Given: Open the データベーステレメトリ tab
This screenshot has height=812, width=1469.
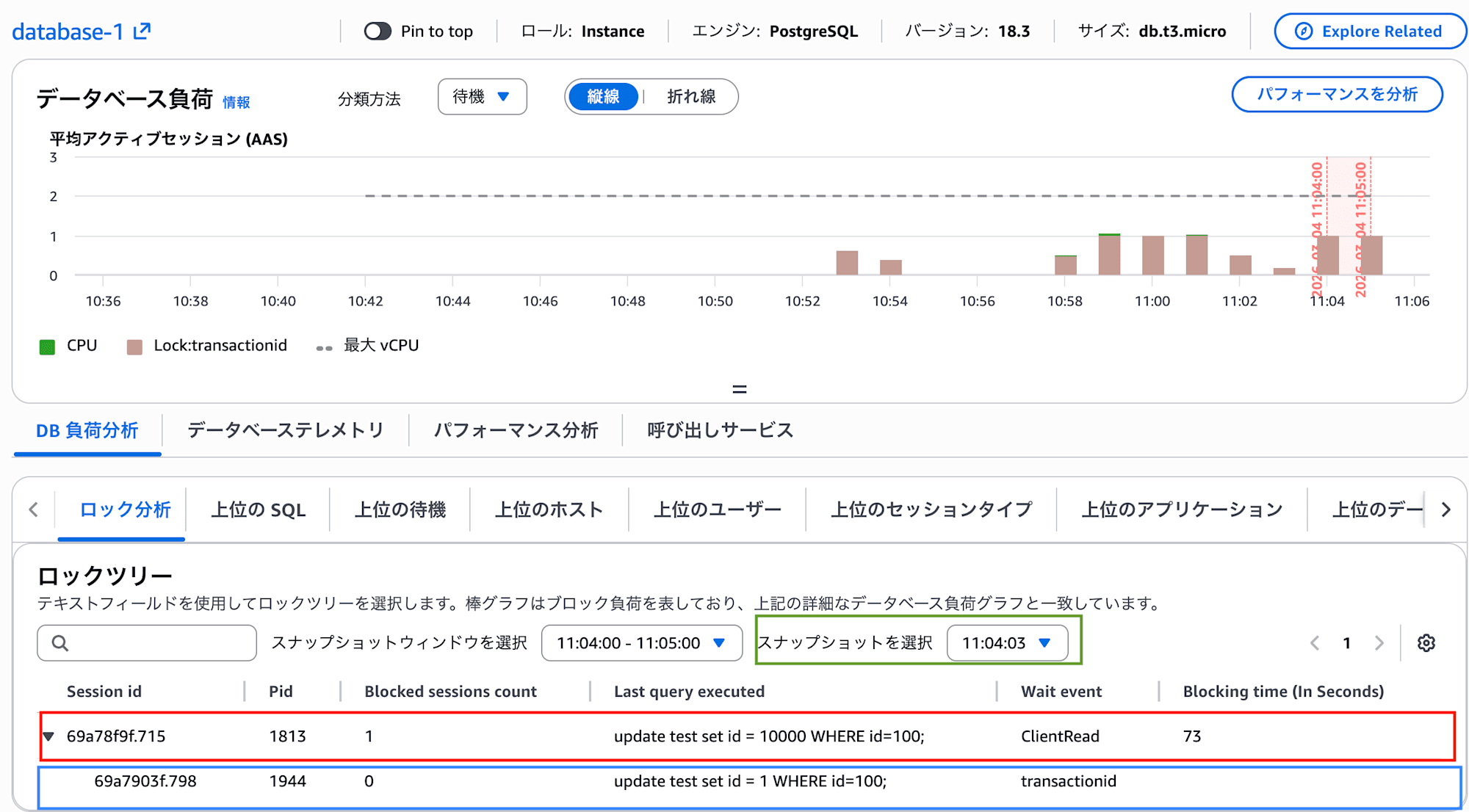Looking at the screenshot, I should (x=285, y=430).
